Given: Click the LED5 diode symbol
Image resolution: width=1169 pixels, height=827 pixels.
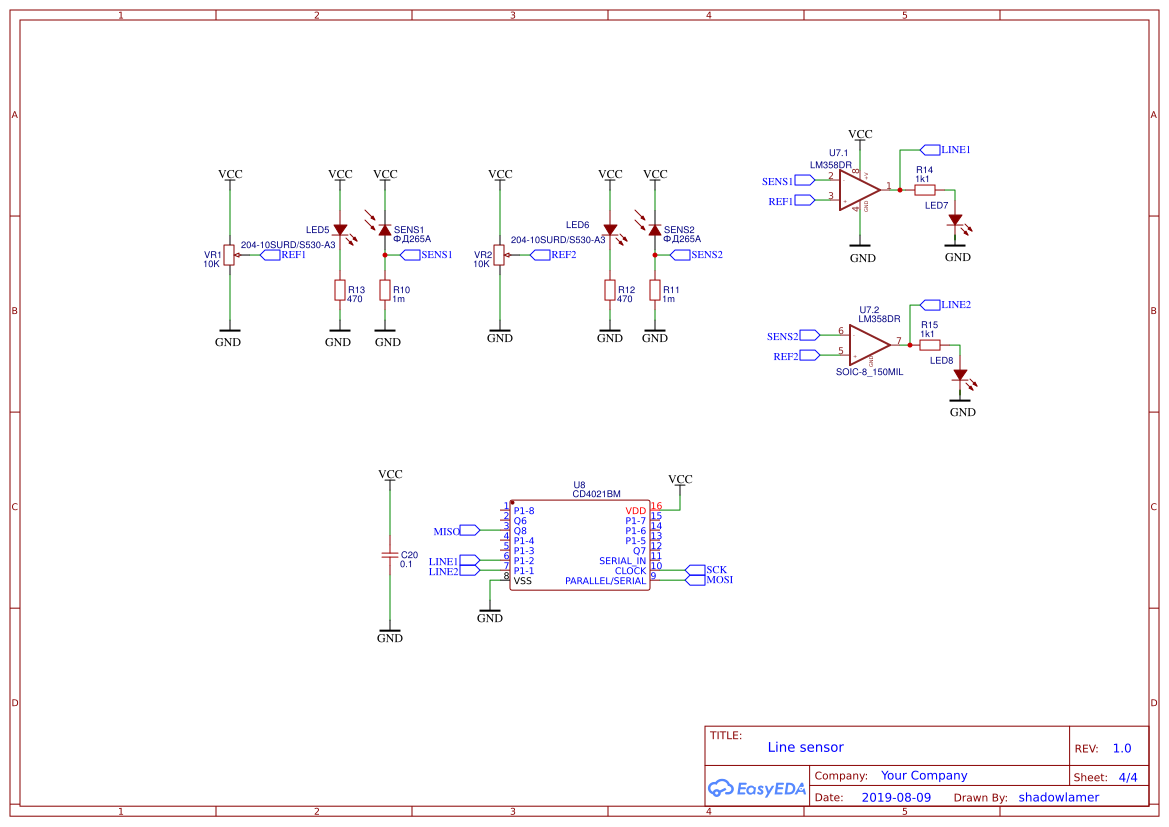Looking at the screenshot, I should point(338,231).
